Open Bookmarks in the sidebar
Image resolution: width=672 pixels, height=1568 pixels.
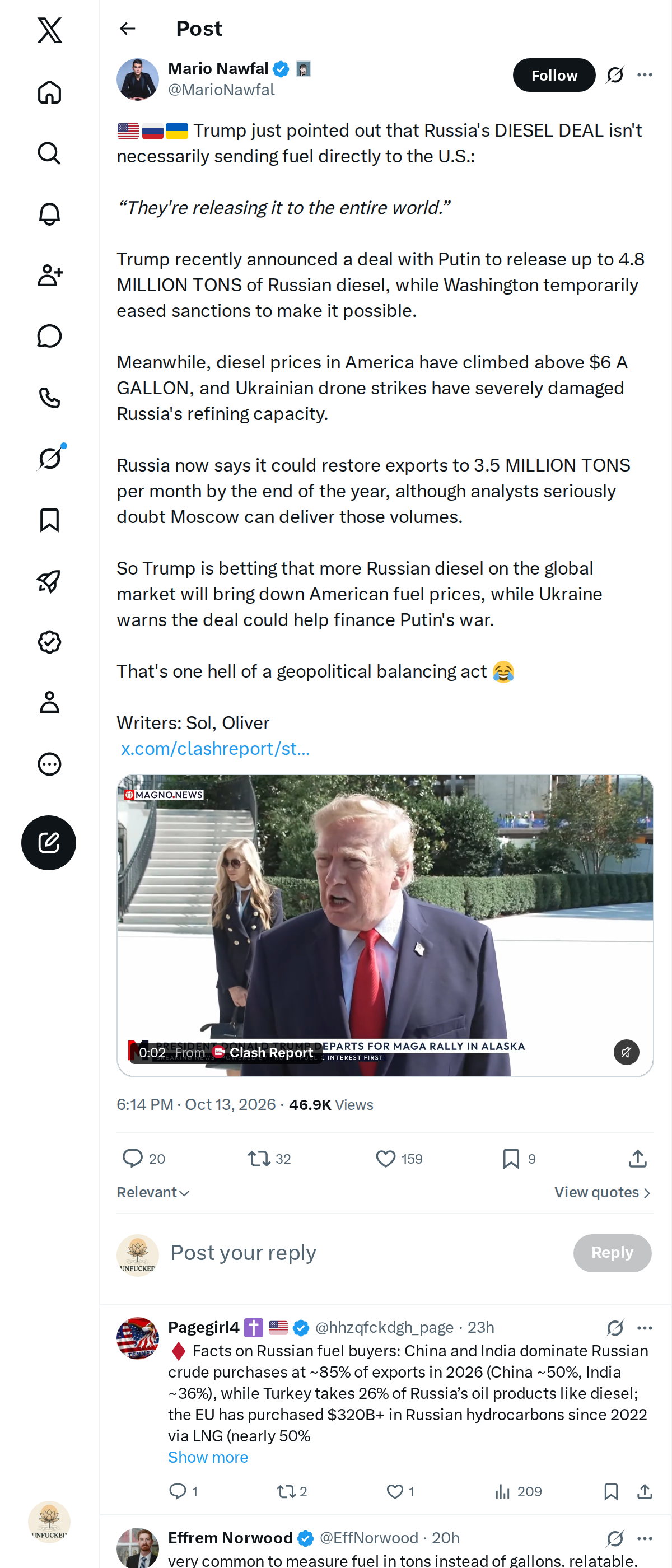[x=49, y=520]
